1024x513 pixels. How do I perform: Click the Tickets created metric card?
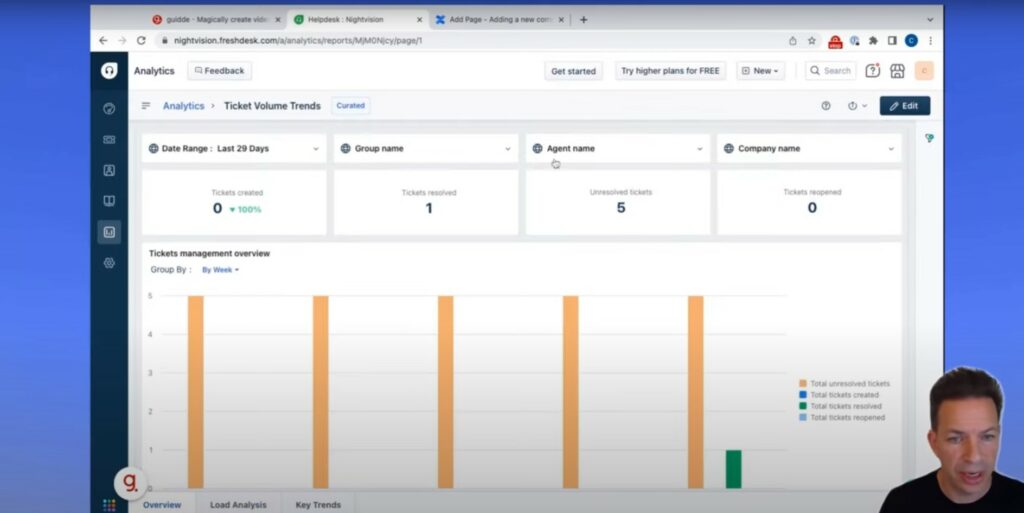click(234, 202)
